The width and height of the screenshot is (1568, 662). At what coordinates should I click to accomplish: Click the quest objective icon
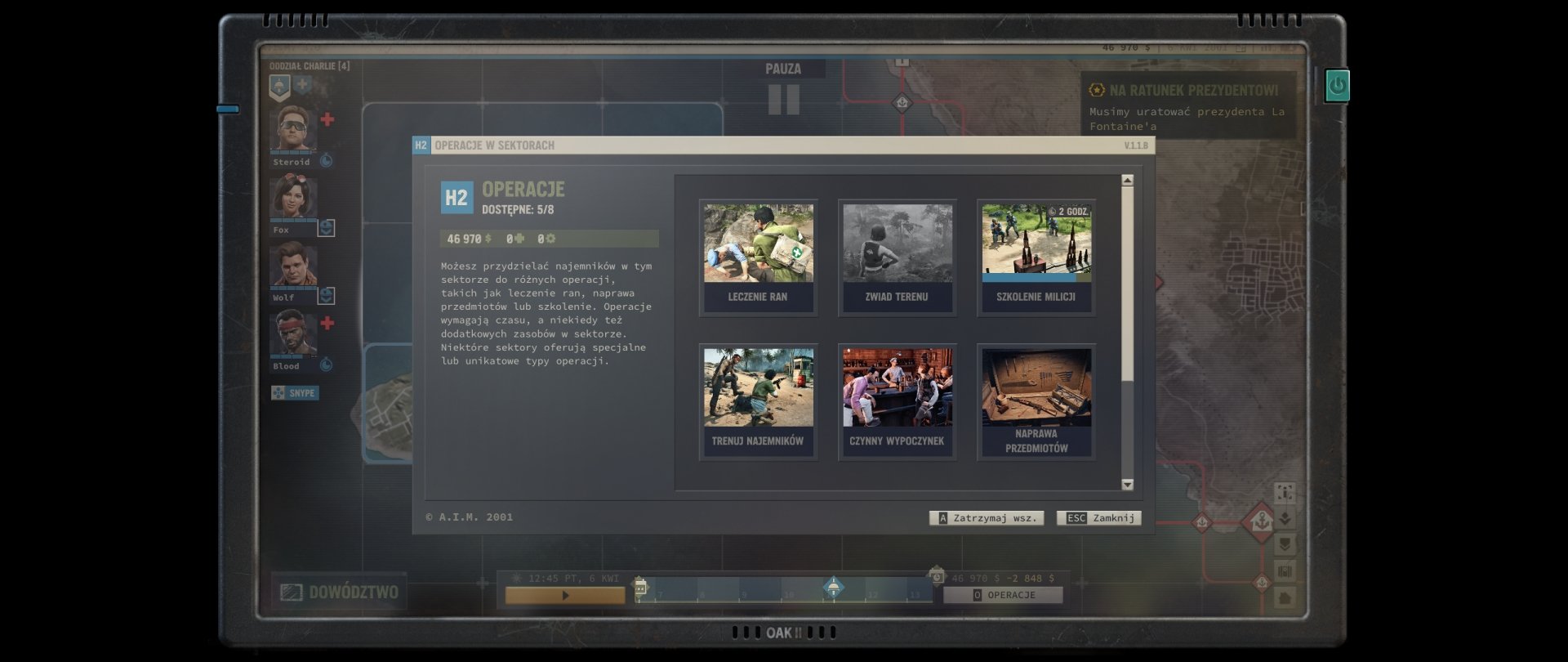coord(1097,90)
